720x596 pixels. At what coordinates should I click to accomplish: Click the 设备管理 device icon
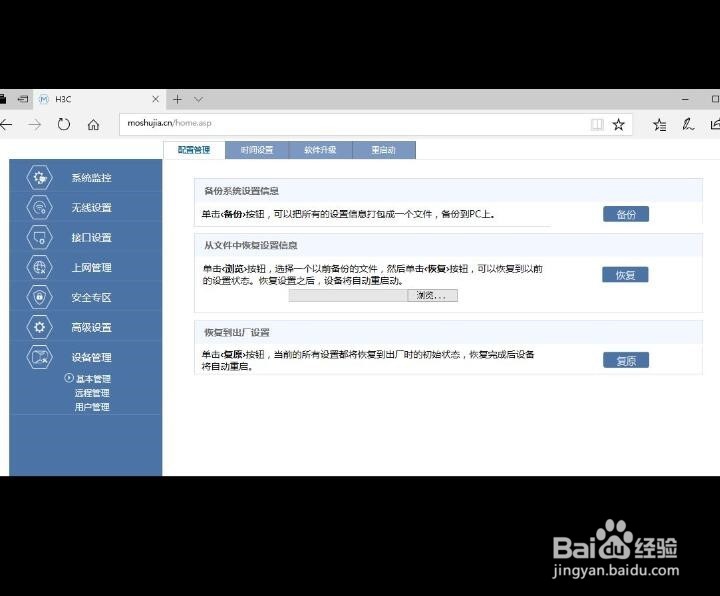point(39,357)
